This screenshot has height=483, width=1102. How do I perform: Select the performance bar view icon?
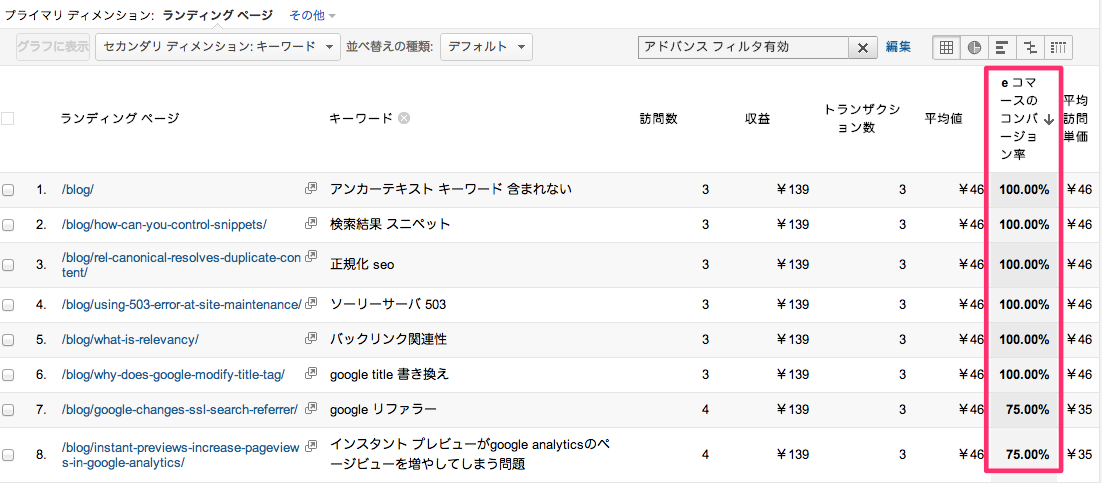point(1002,47)
